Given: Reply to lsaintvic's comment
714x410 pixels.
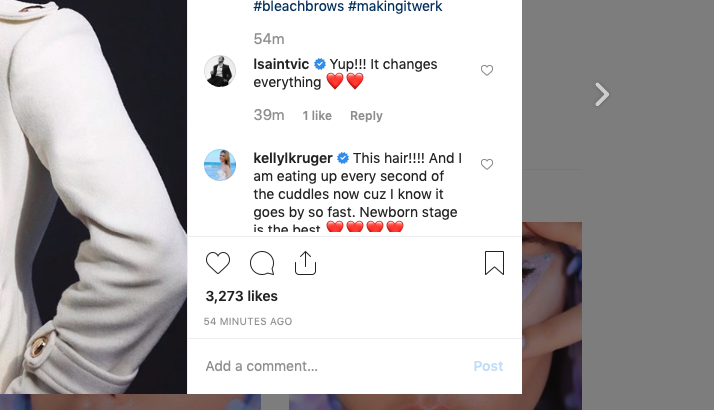Looking at the screenshot, I should pyautogui.click(x=366, y=116).
